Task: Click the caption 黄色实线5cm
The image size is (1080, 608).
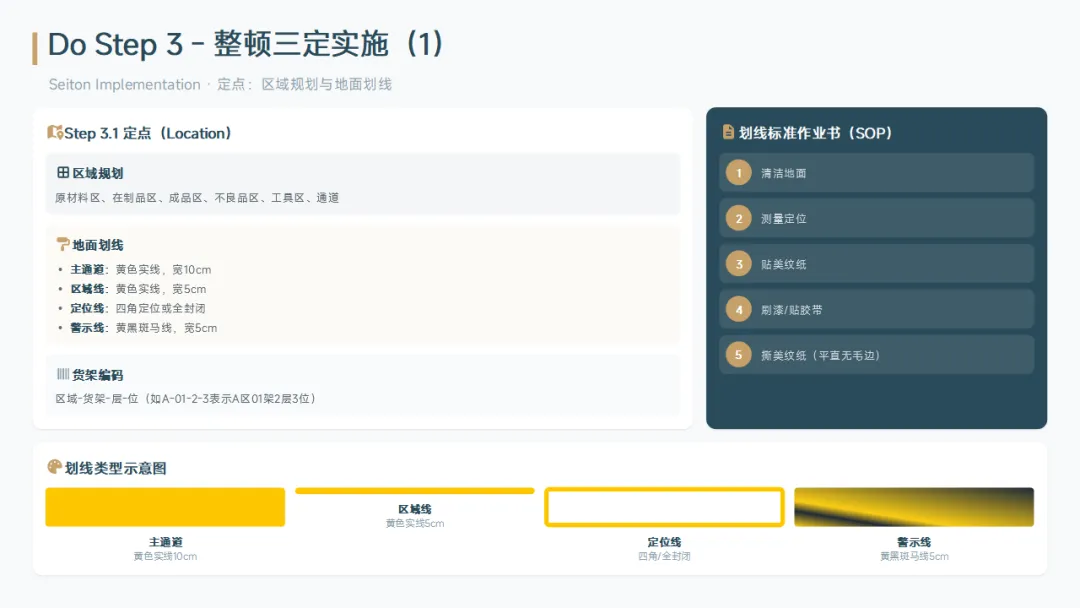Action: point(415,523)
